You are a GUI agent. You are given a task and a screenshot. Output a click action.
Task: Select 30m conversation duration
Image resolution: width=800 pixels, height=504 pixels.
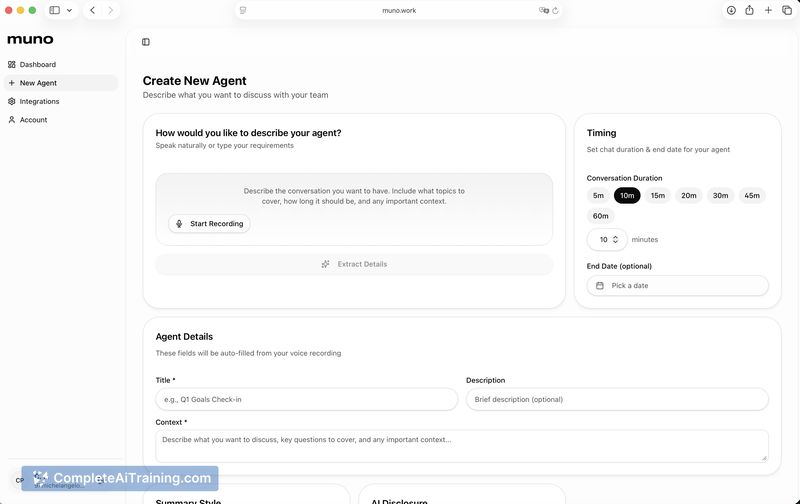coord(720,195)
